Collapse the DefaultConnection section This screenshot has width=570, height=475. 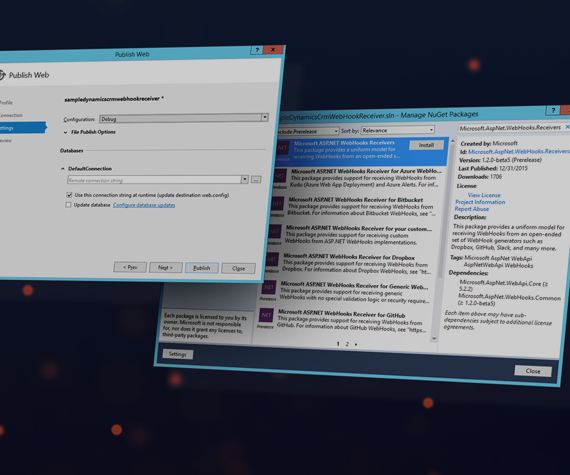pos(63,169)
